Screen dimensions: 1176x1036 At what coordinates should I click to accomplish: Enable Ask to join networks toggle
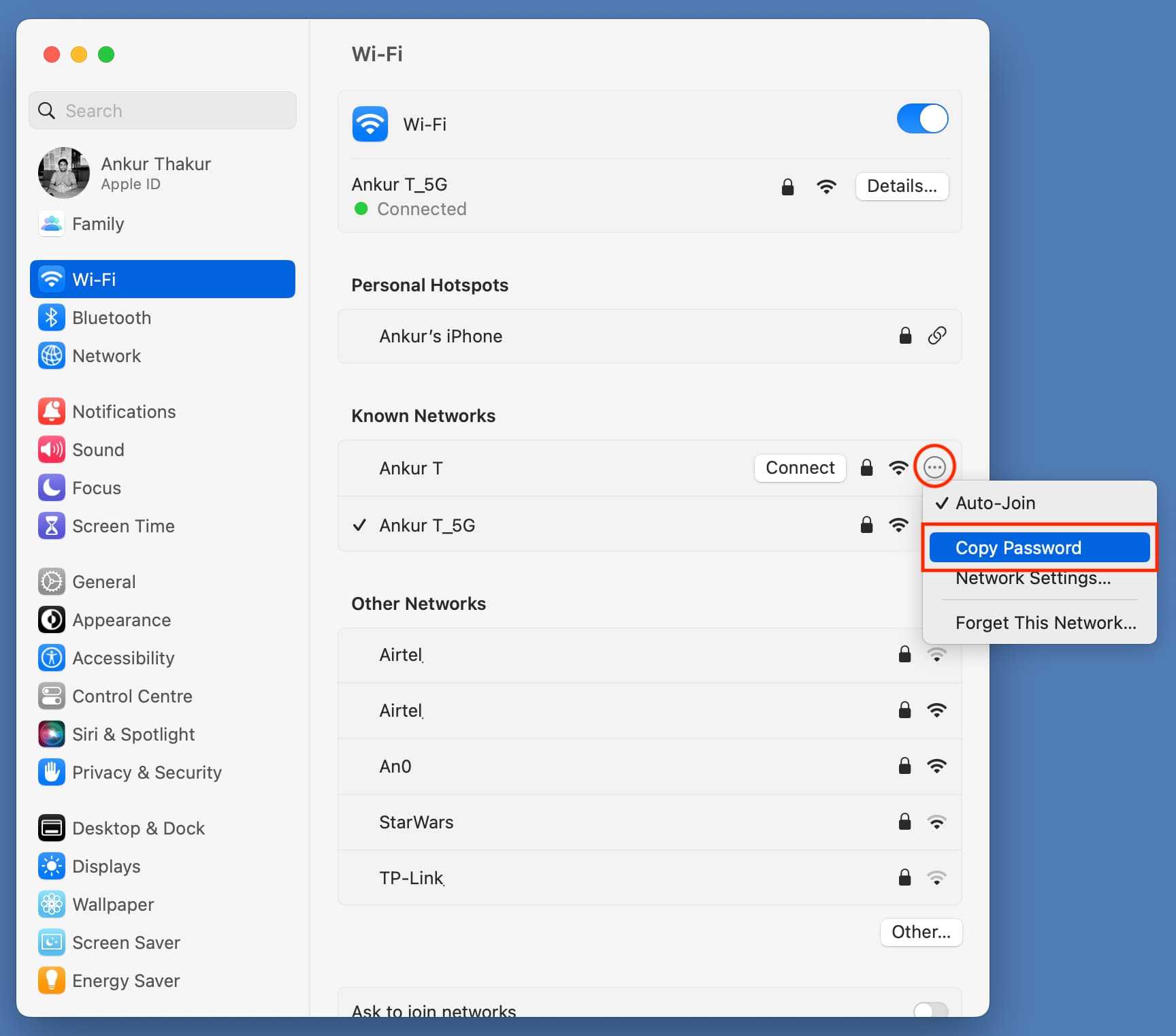coord(930,1009)
